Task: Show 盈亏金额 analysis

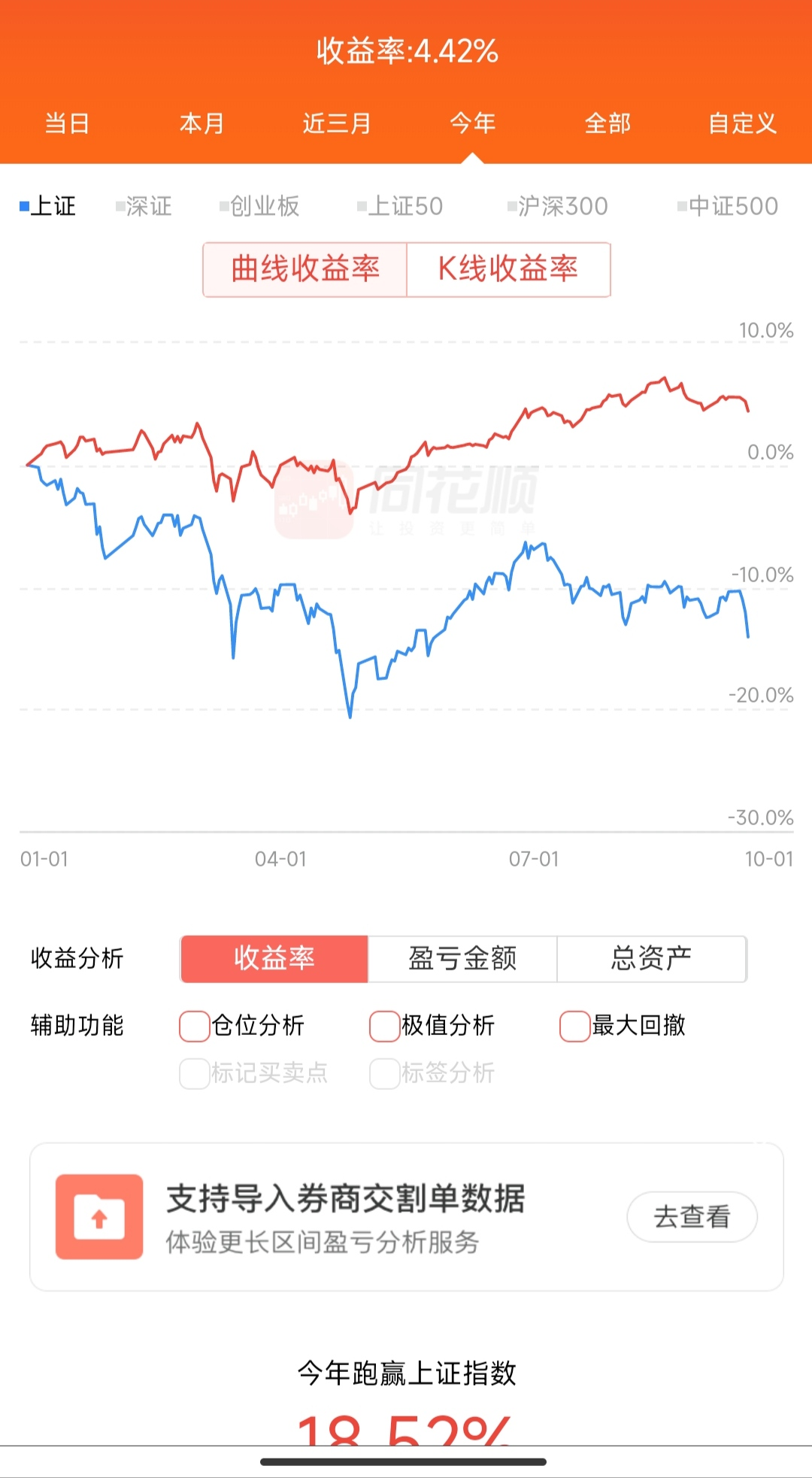Action: tap(462, 959)
